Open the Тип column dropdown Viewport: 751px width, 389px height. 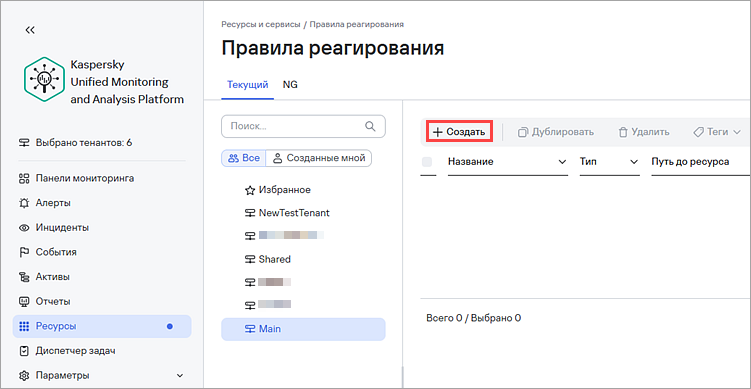(634, 162)
